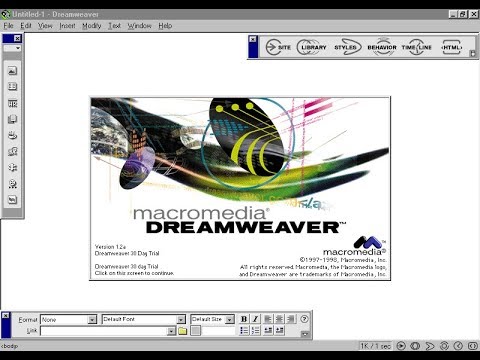Open the Insert menu
This screenshot has width=480, height=360.
point(67,26)
